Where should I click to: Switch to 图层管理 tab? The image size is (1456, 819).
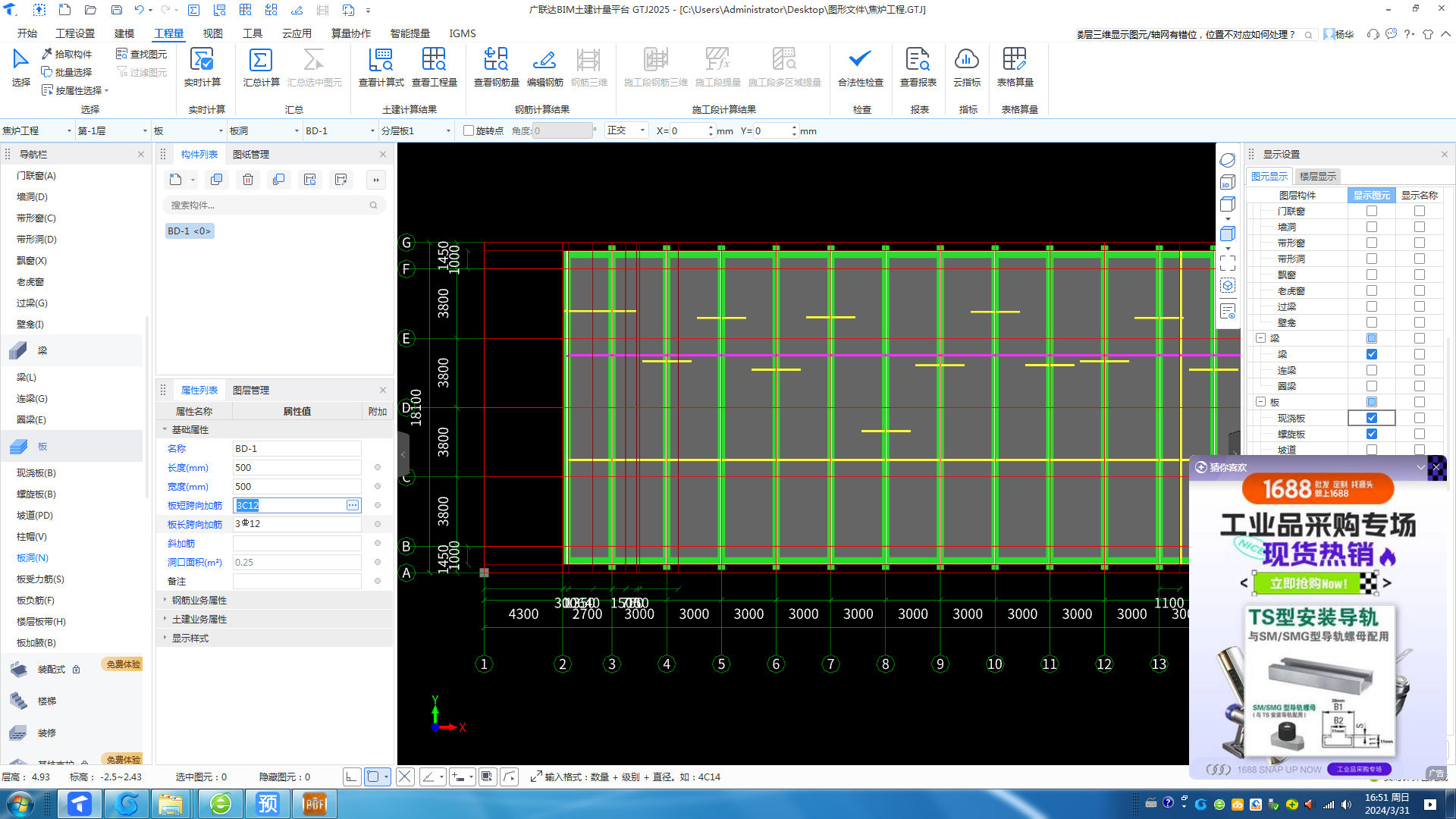click(251, 390)
